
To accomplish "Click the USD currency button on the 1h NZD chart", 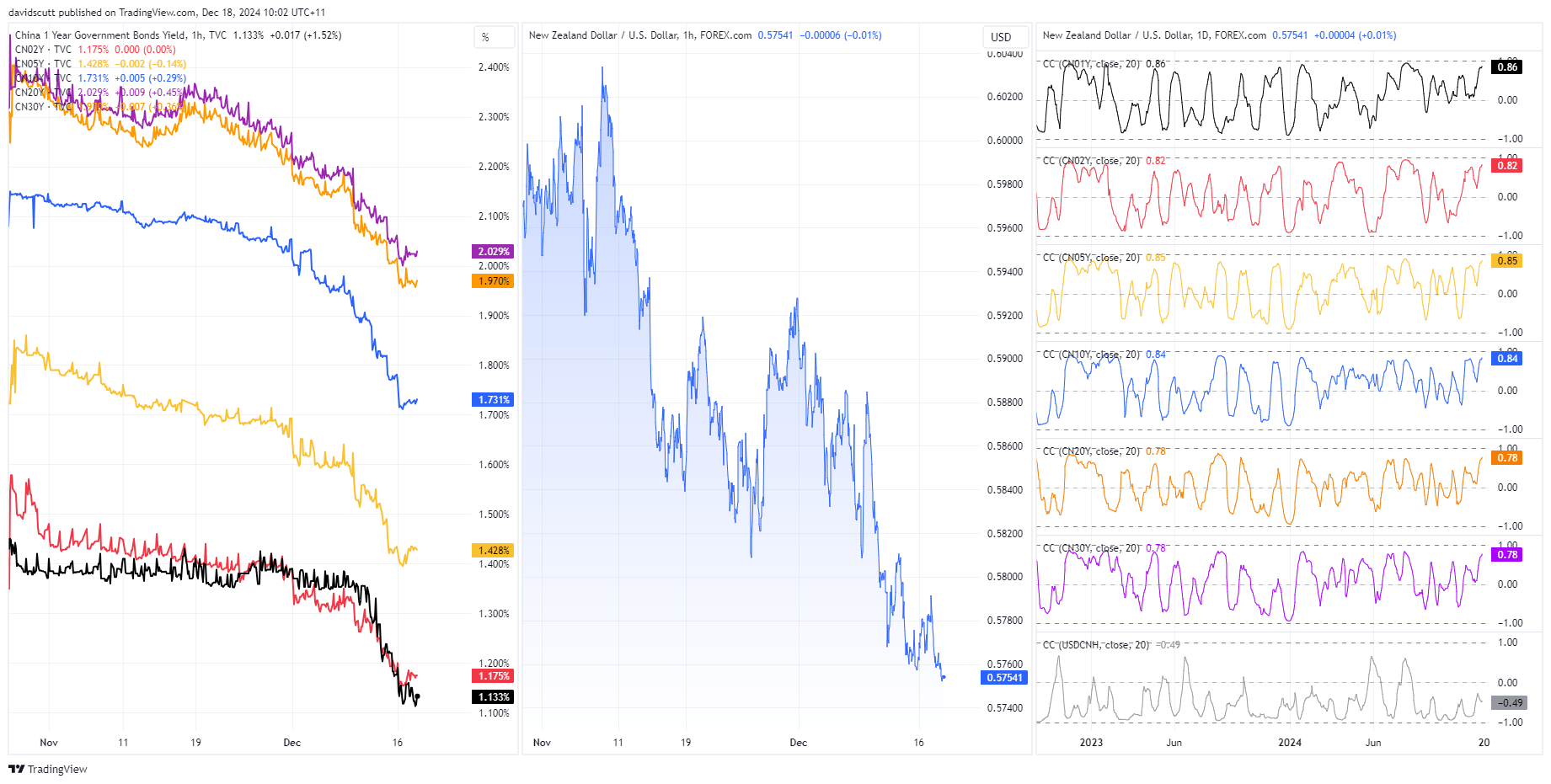I will [1005, 37].
